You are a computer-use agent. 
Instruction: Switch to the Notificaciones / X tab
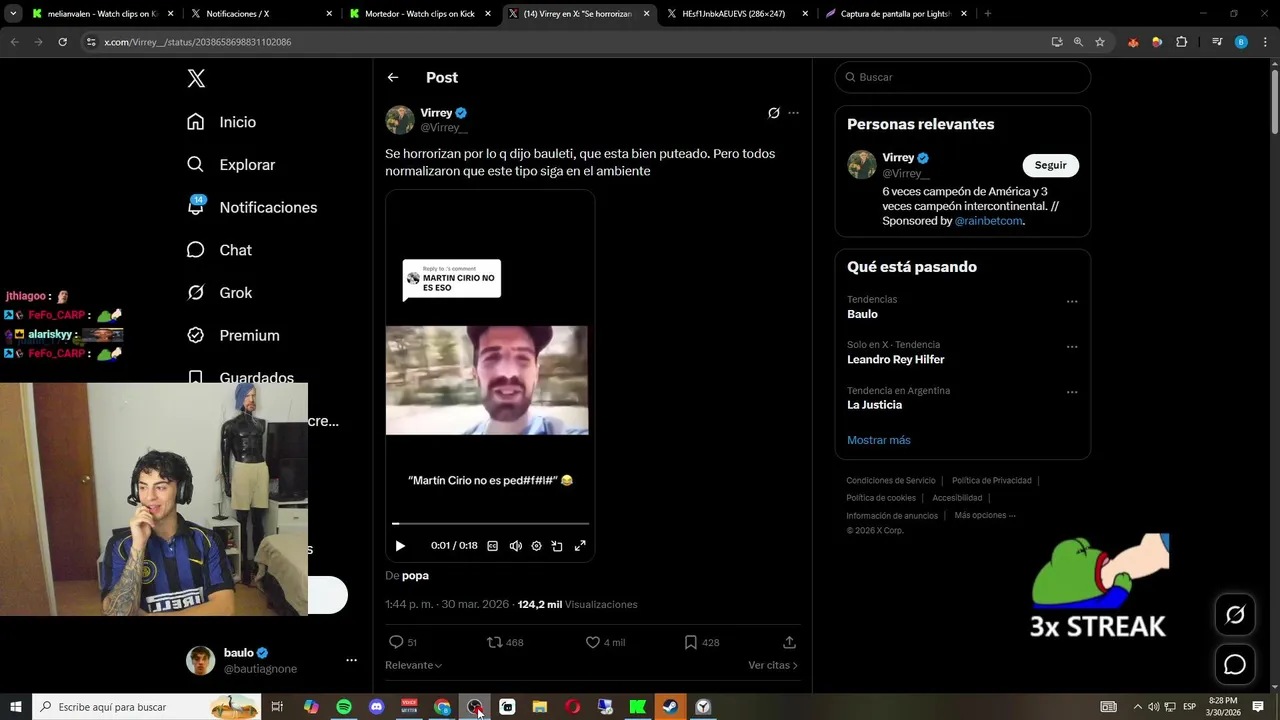click(260, 14)
